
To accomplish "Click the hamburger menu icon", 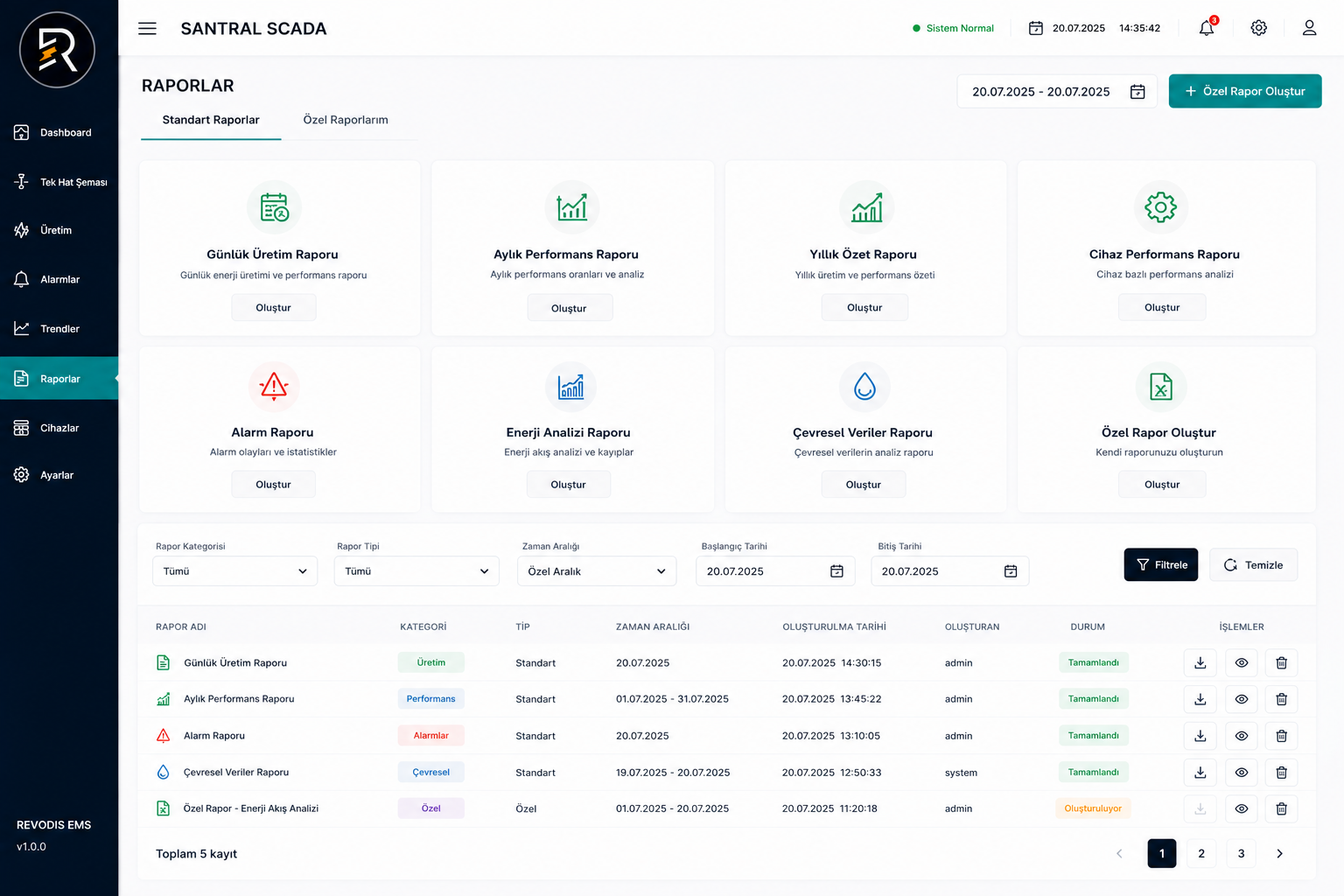I will point(147,29).
